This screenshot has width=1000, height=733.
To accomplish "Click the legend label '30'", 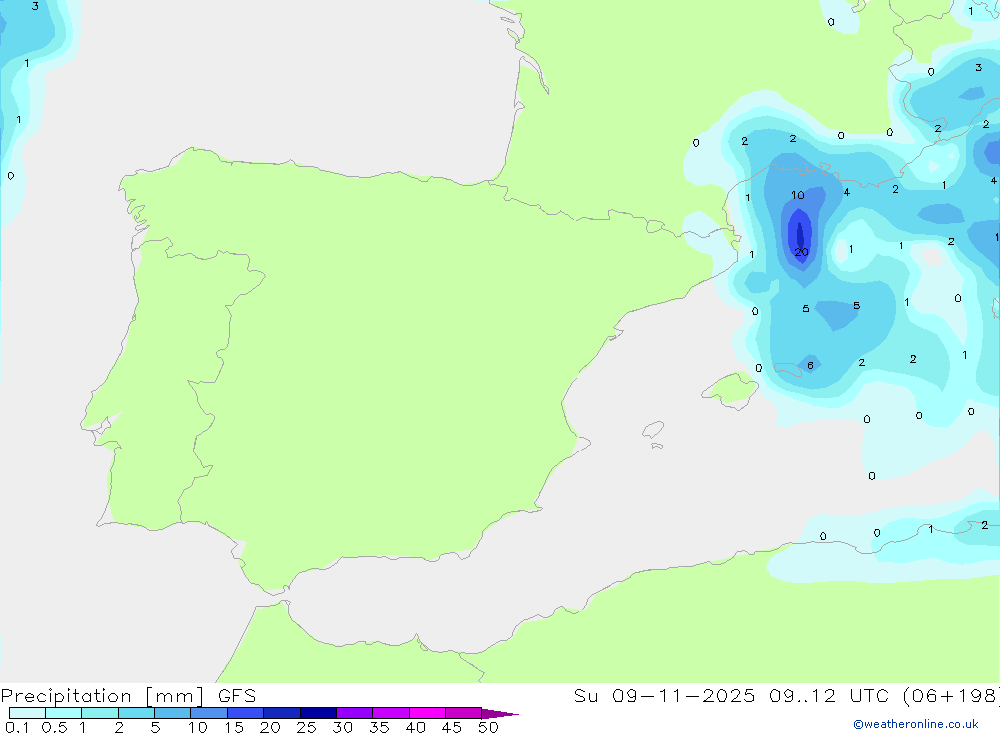I will 342,727.
